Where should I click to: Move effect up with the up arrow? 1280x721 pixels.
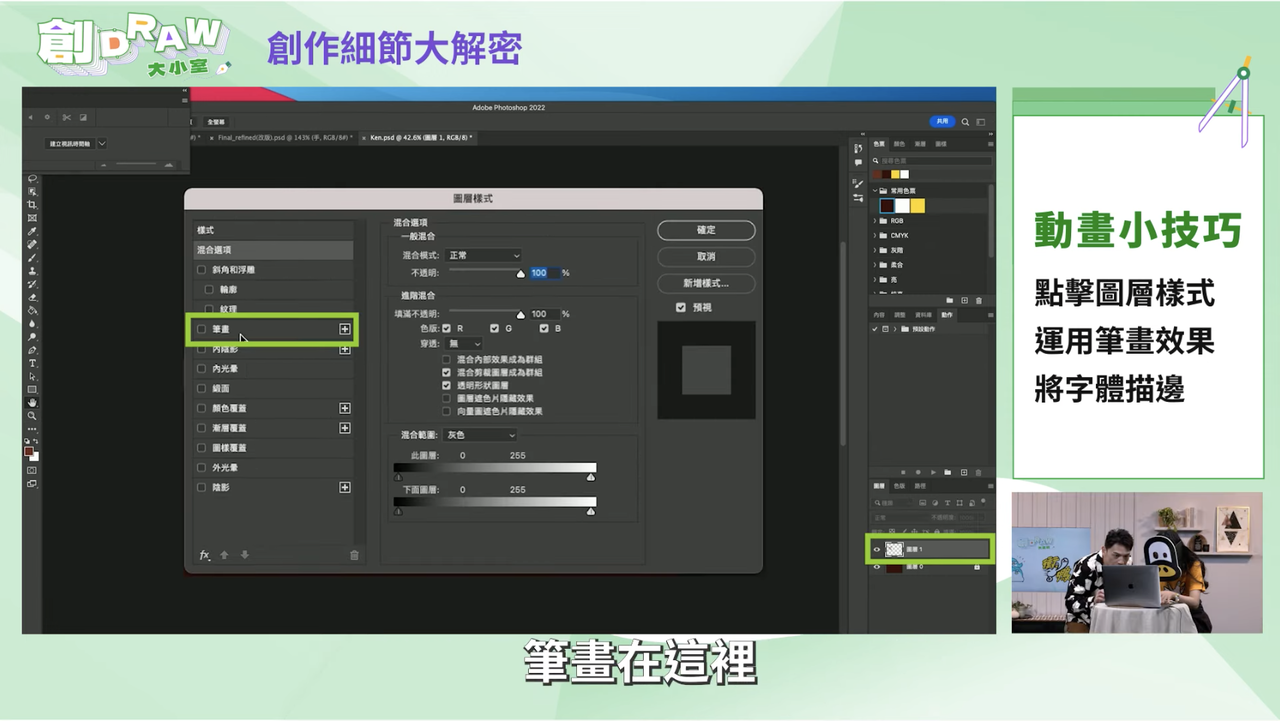pos(224,555)
